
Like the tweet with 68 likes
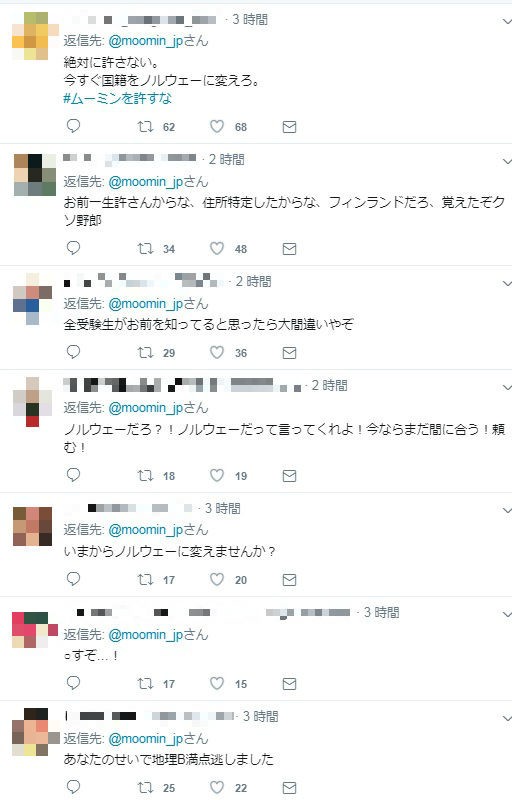(x=217, y=127)
